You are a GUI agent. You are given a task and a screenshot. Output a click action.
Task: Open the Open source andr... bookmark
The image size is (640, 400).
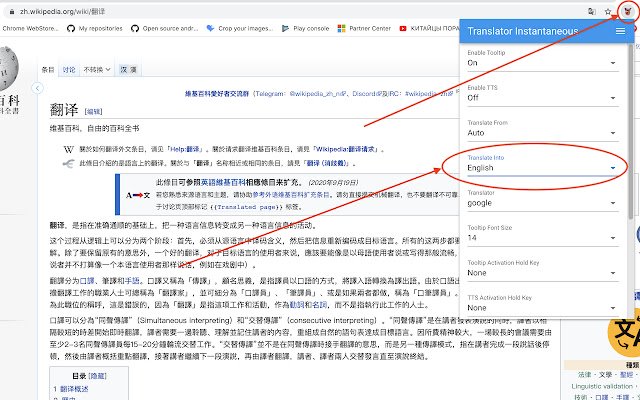164,29
